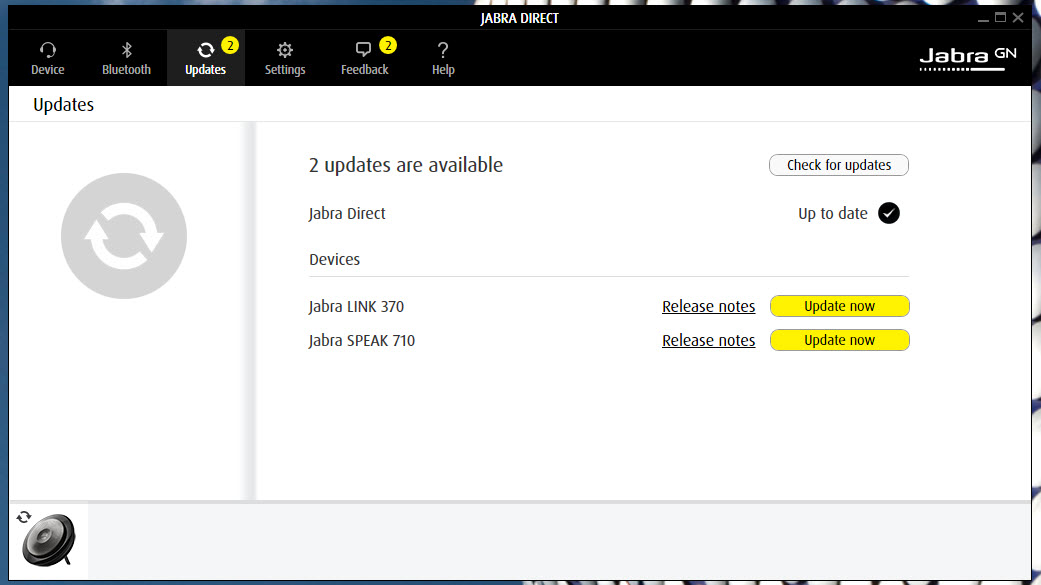
Task: Close the Jabra Direct window
Action: coord(1018,18)
